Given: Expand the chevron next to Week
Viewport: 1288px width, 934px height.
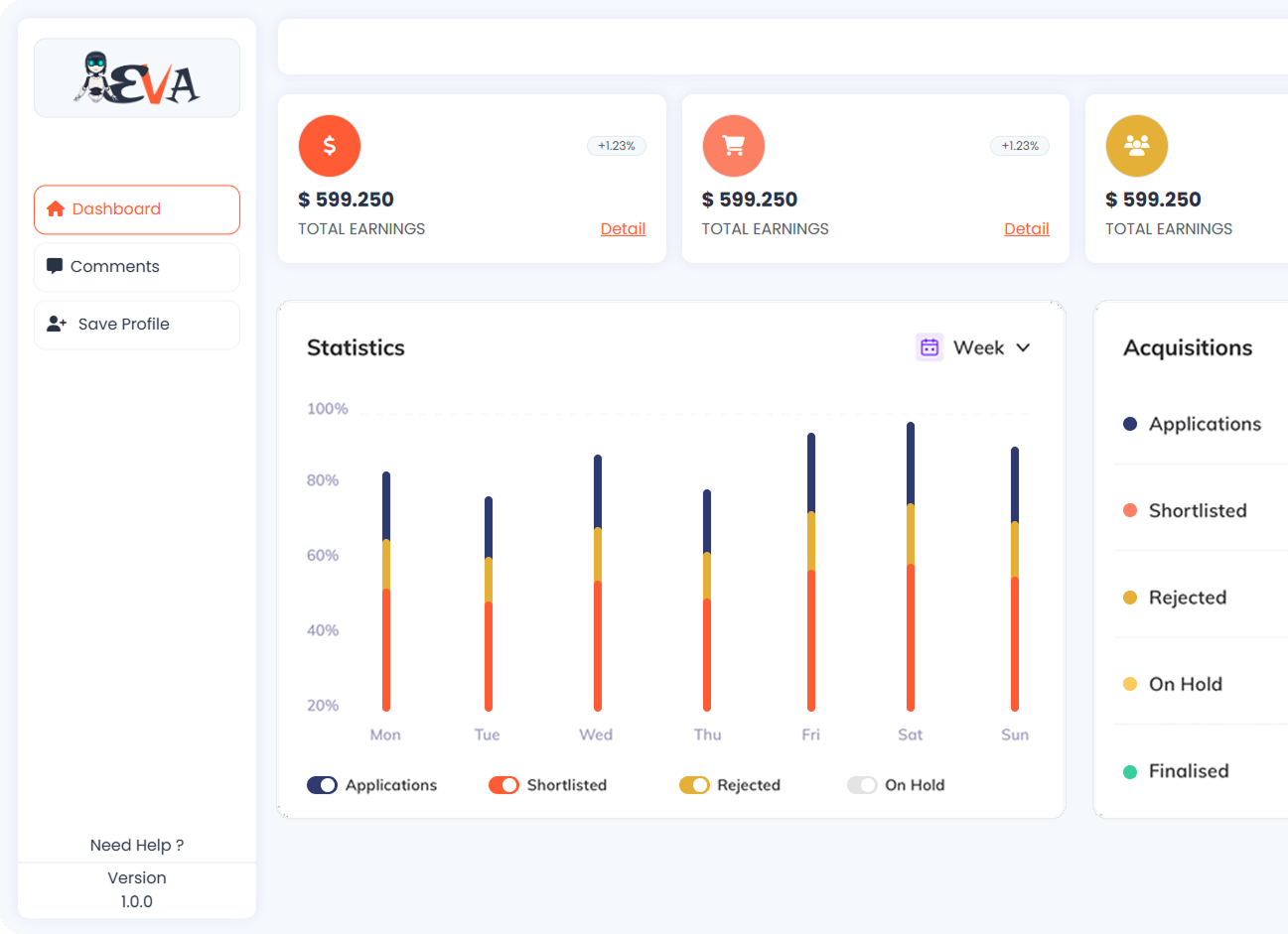Looking at the screenshot, I should [x=1023, y=347].
